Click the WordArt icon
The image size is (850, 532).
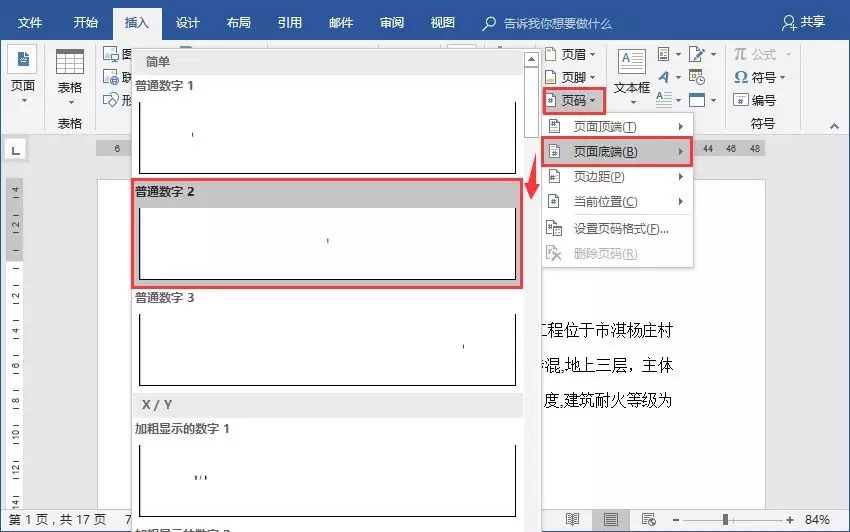(664, 77)
